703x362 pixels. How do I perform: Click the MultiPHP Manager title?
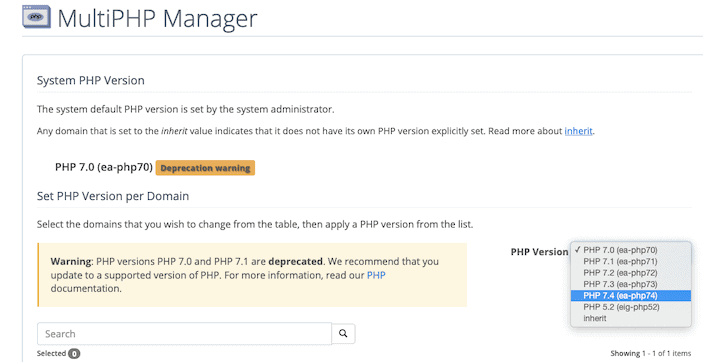[157, 19]
